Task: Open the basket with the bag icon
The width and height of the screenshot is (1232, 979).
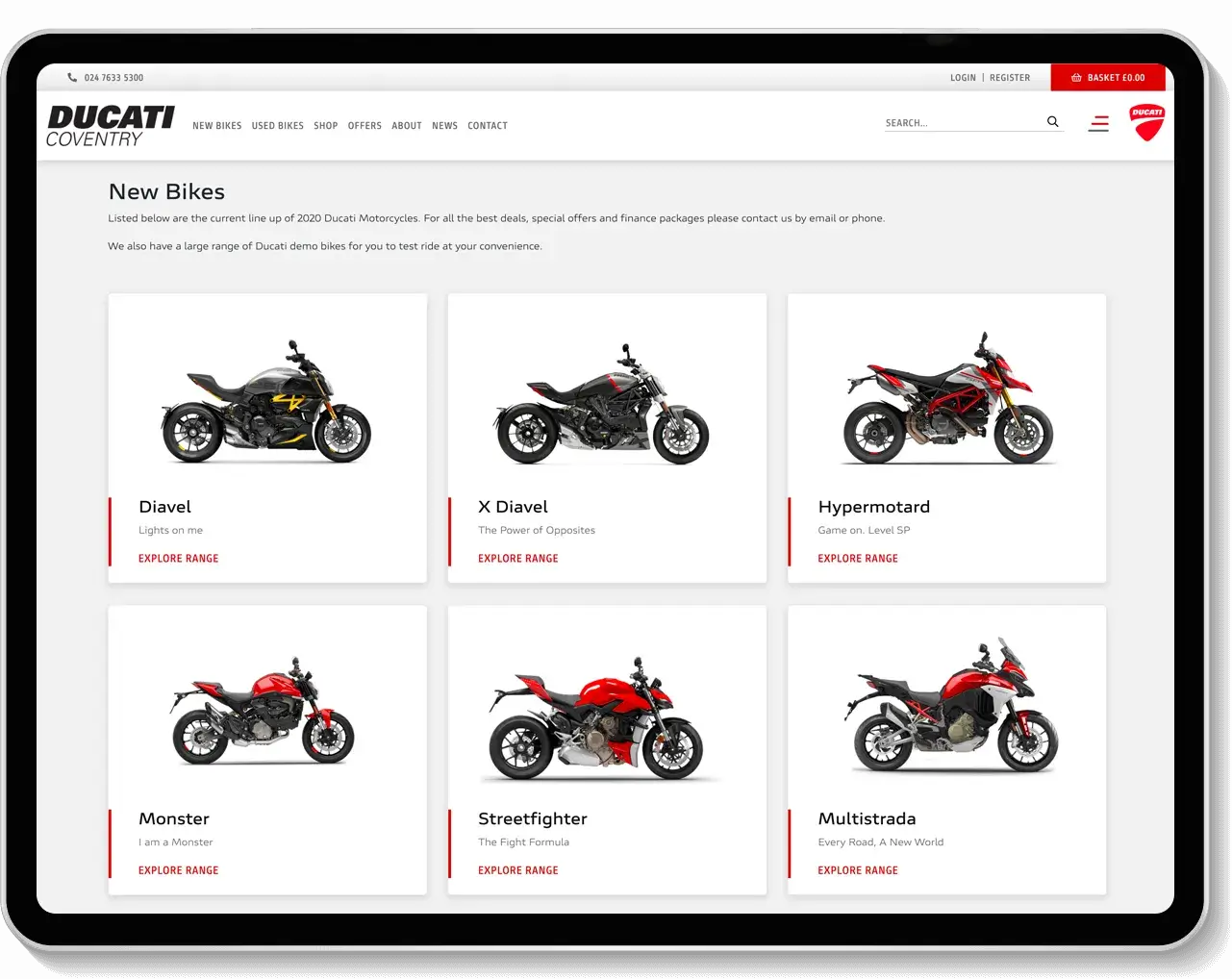Action: coord(1076,77)
